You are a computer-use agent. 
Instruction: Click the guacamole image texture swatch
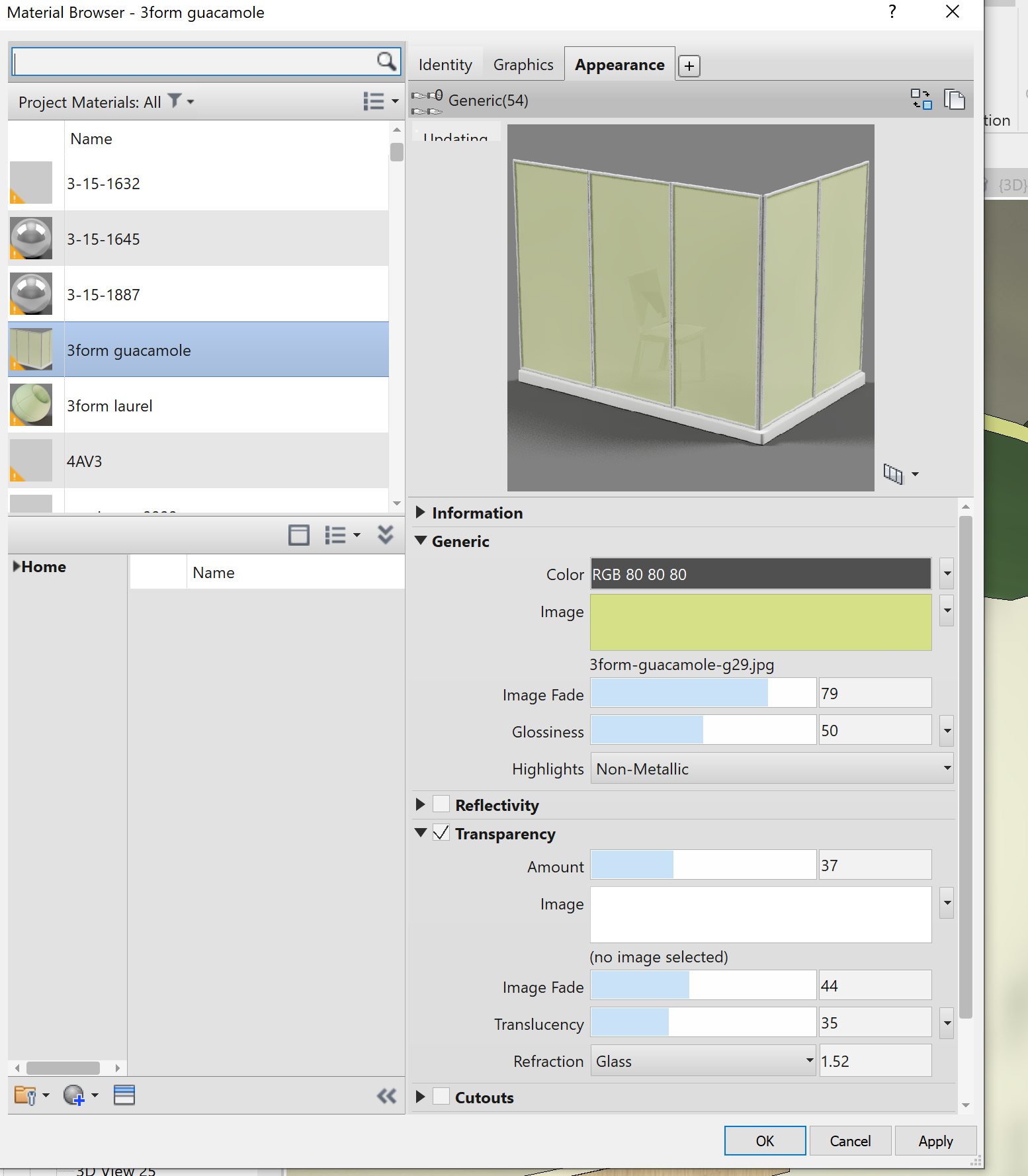[x=761, y=622]
